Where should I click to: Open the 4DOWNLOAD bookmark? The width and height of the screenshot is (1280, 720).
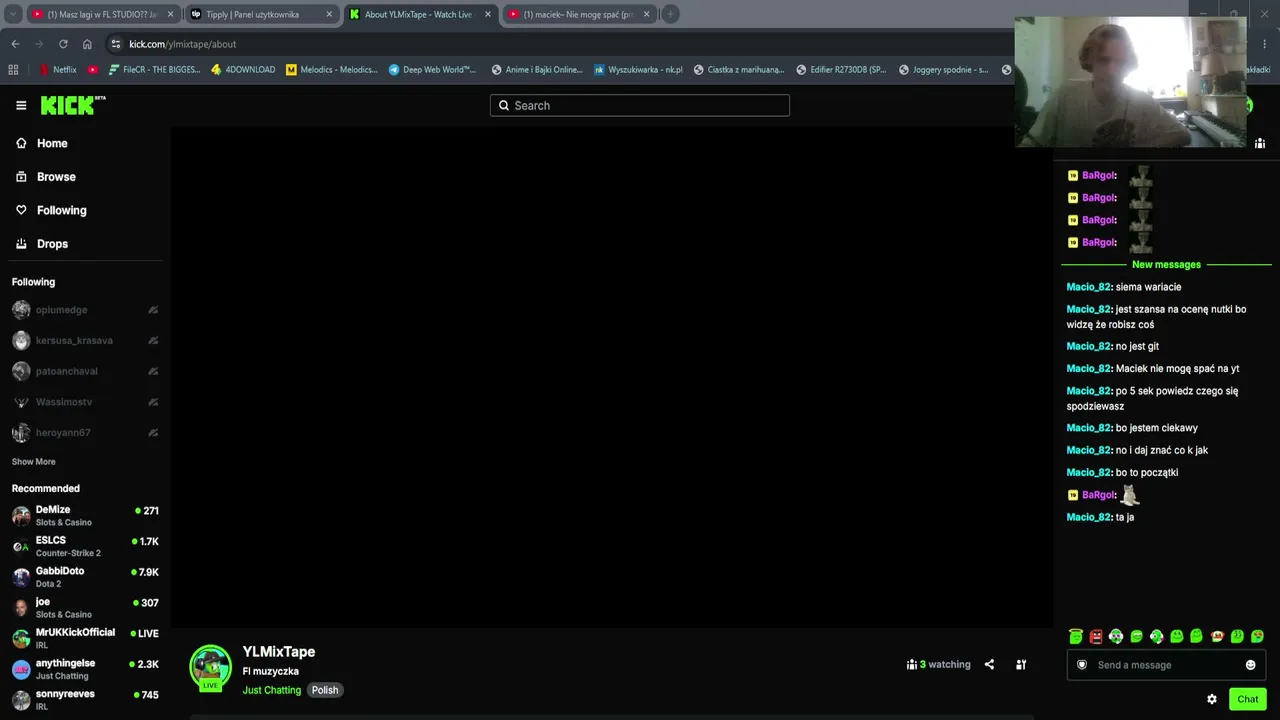[243, 70]
